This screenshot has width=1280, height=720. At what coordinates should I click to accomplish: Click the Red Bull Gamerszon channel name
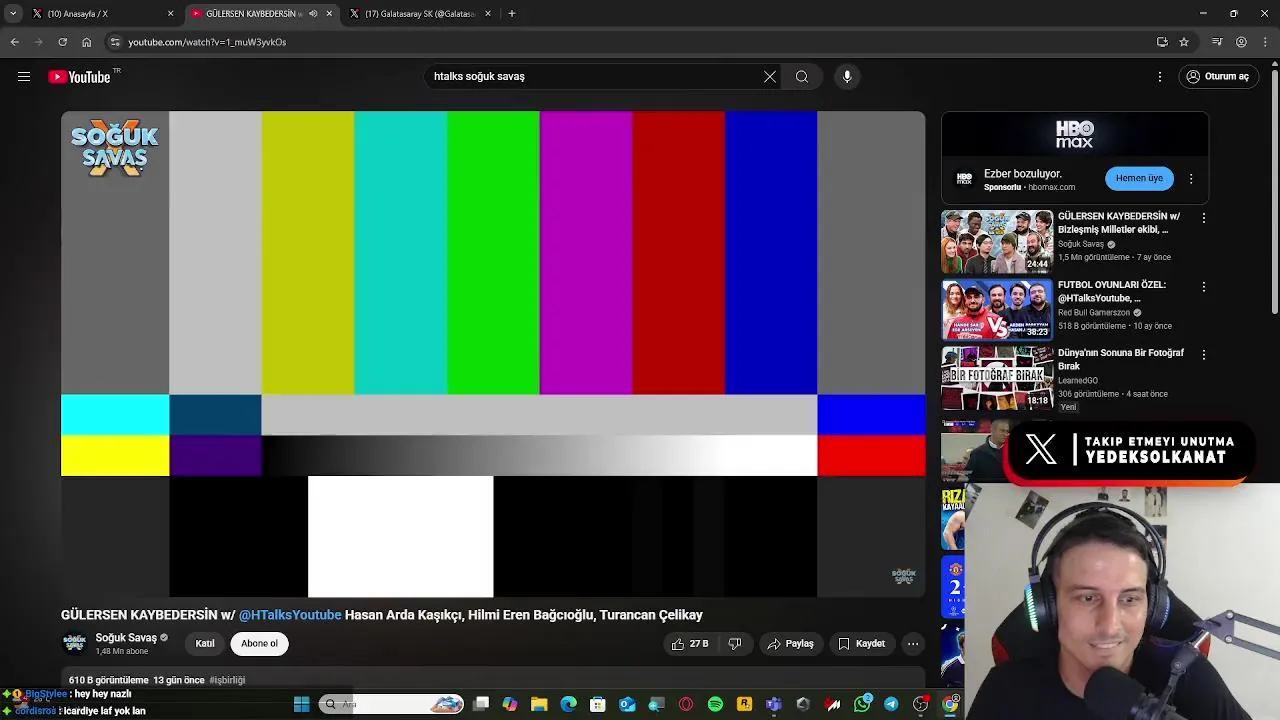[x=1094, y=312]
